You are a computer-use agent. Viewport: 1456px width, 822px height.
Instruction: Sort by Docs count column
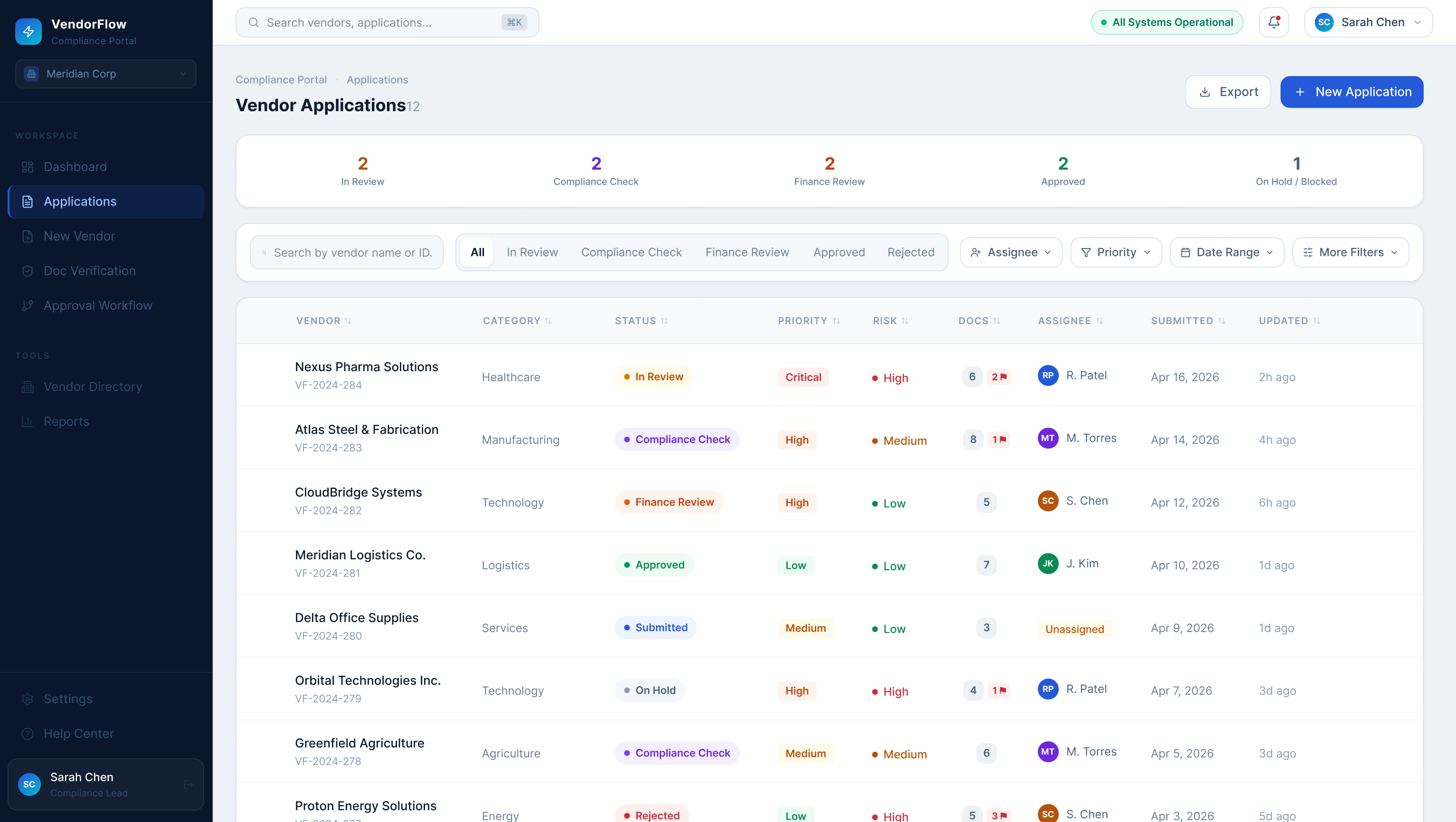(980, 321)
